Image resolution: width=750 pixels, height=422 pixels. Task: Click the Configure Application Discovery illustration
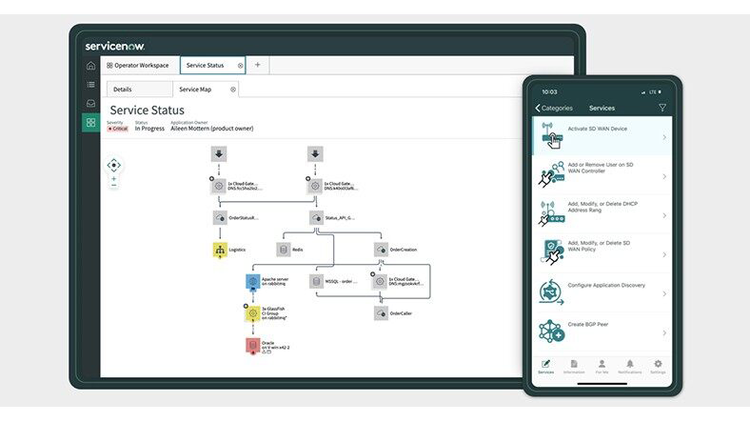pyautogui.click(x=551, y=292)
